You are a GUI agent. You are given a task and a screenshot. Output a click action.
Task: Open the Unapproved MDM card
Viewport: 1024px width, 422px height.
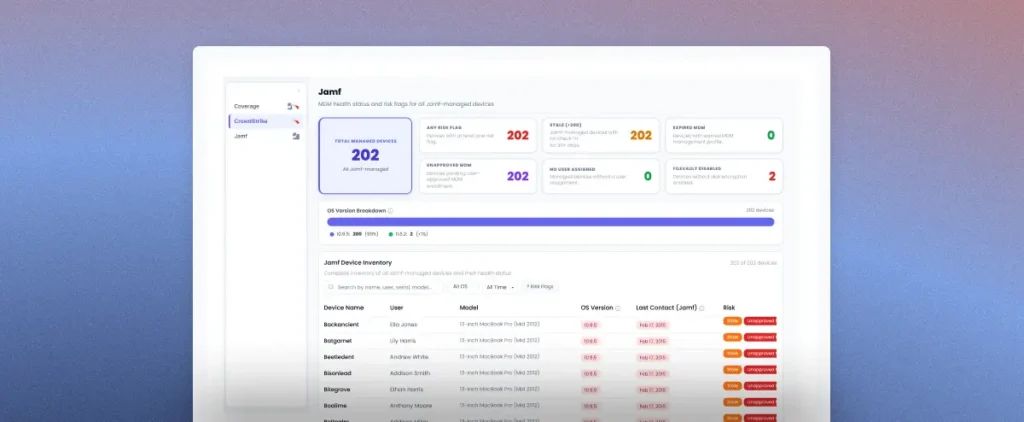(478, 176)
